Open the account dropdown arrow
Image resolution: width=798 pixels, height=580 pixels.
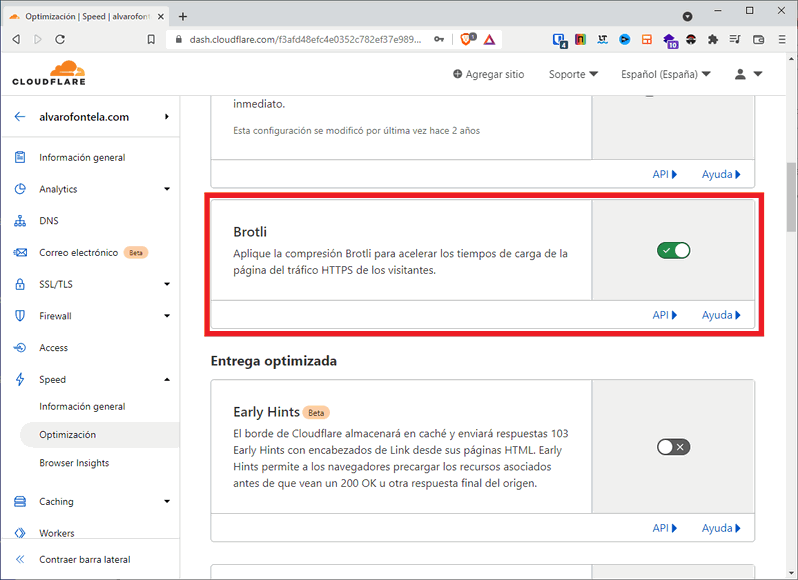click(x=758, y=74)
